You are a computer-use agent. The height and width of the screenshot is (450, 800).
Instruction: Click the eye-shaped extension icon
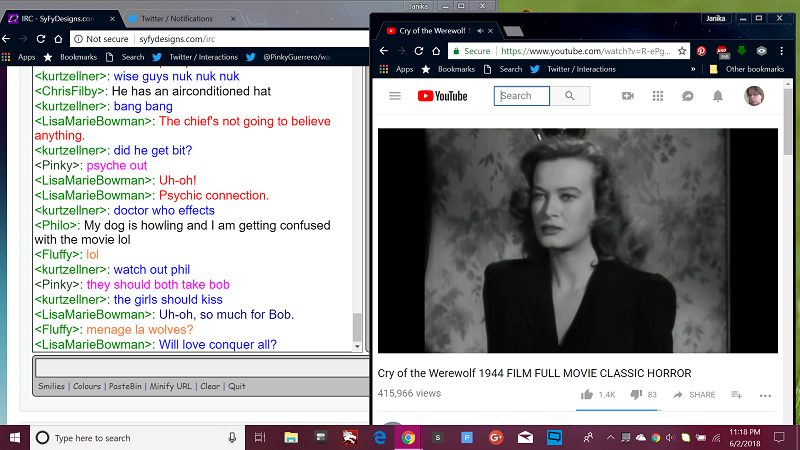click(762, 51)
